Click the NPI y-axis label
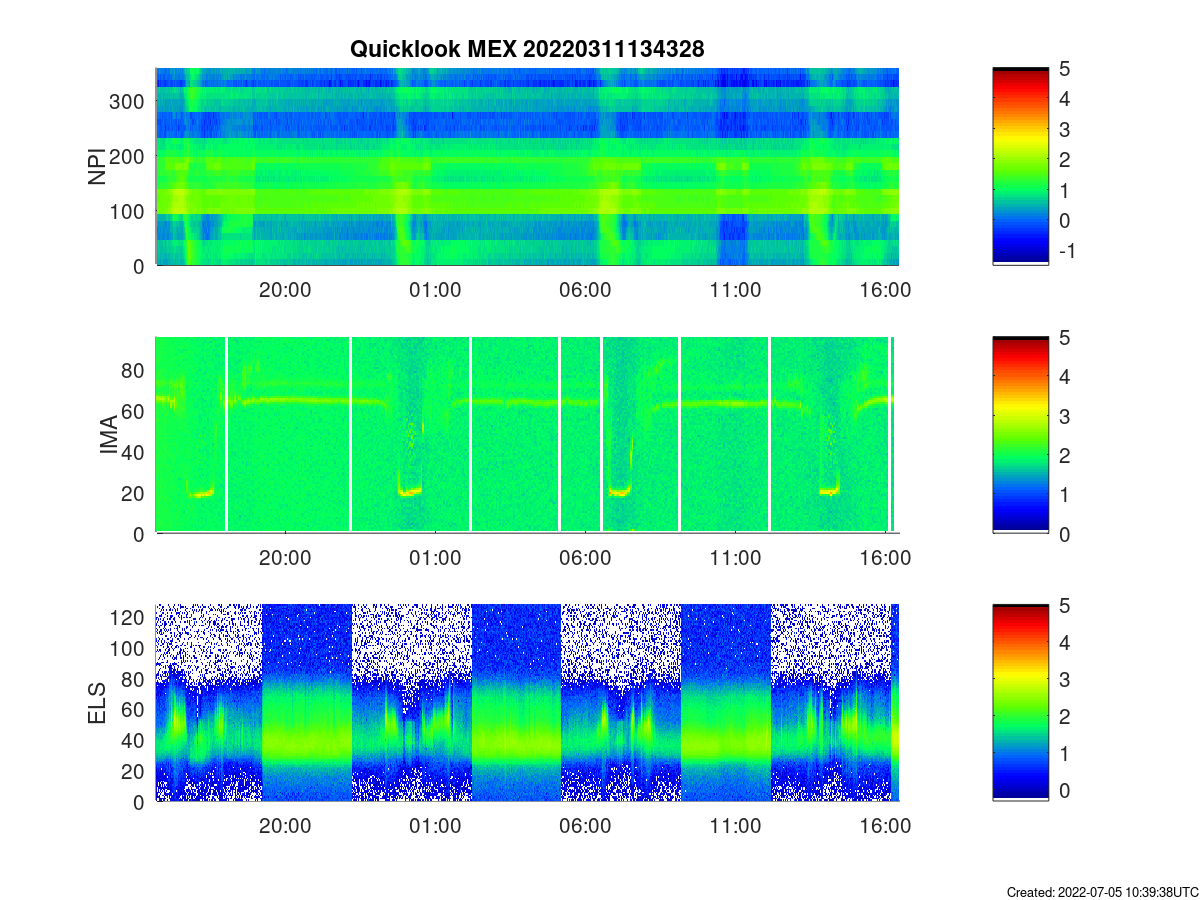1200x900 pixels. tap(98, 167)
